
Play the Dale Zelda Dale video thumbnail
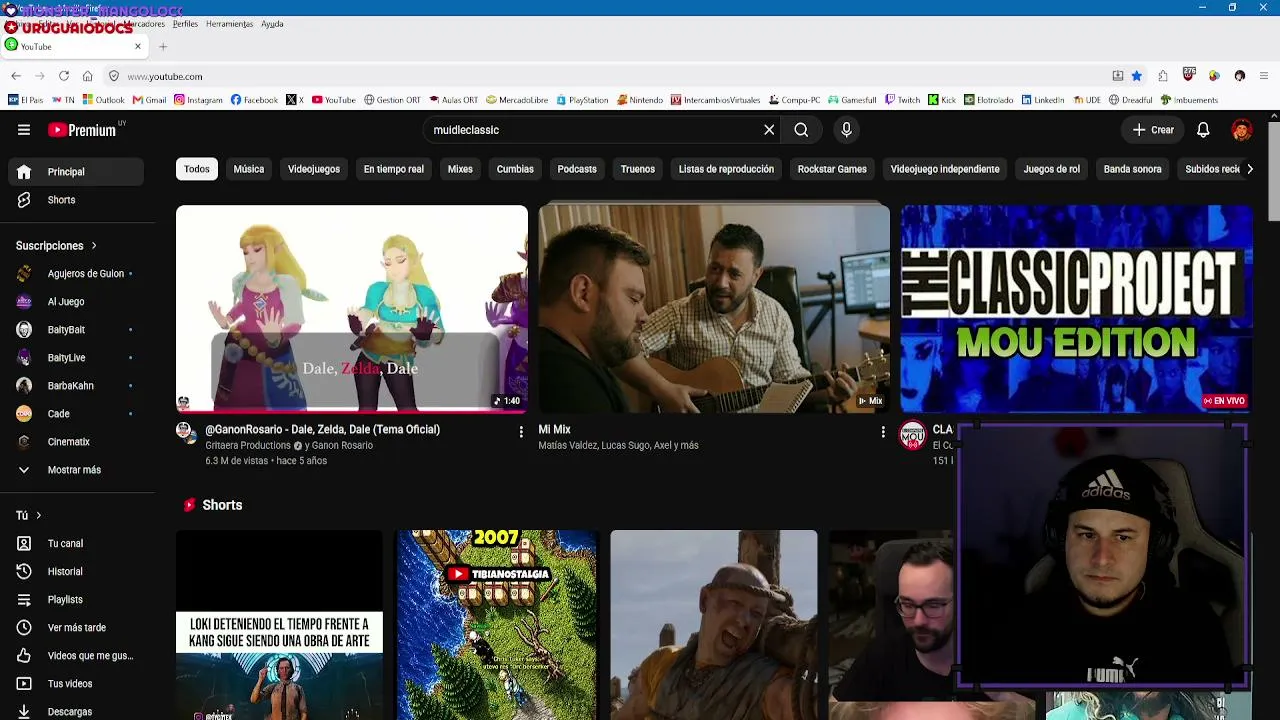(352, 309)
